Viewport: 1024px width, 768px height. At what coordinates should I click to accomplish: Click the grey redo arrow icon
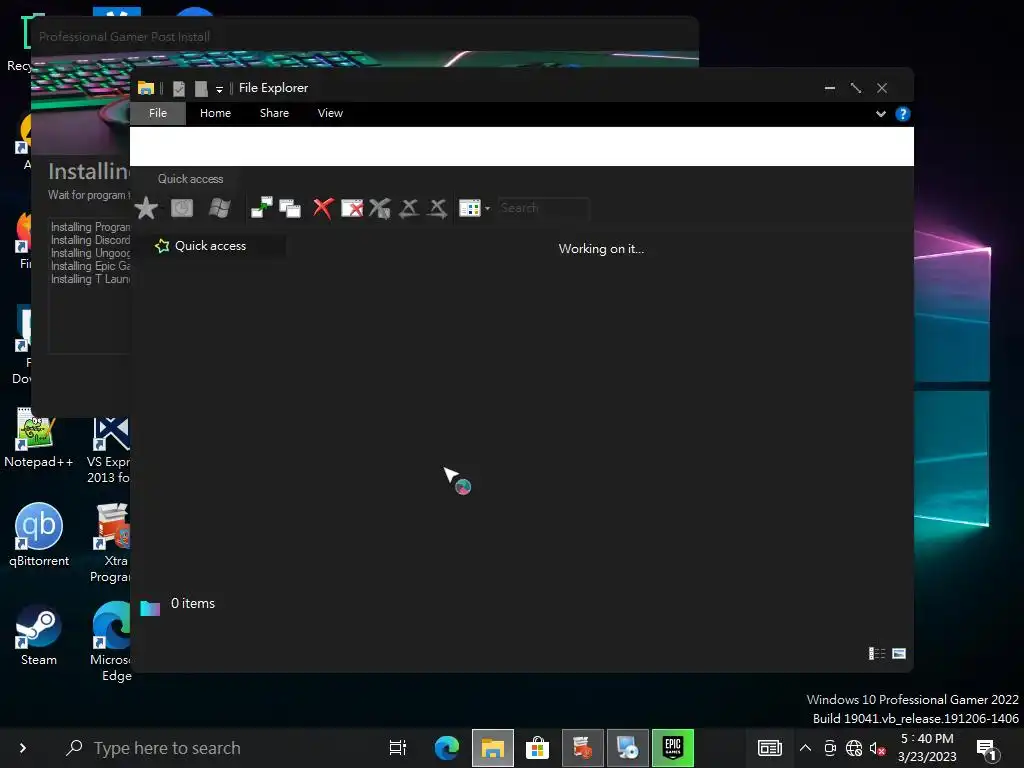[438, 208]
